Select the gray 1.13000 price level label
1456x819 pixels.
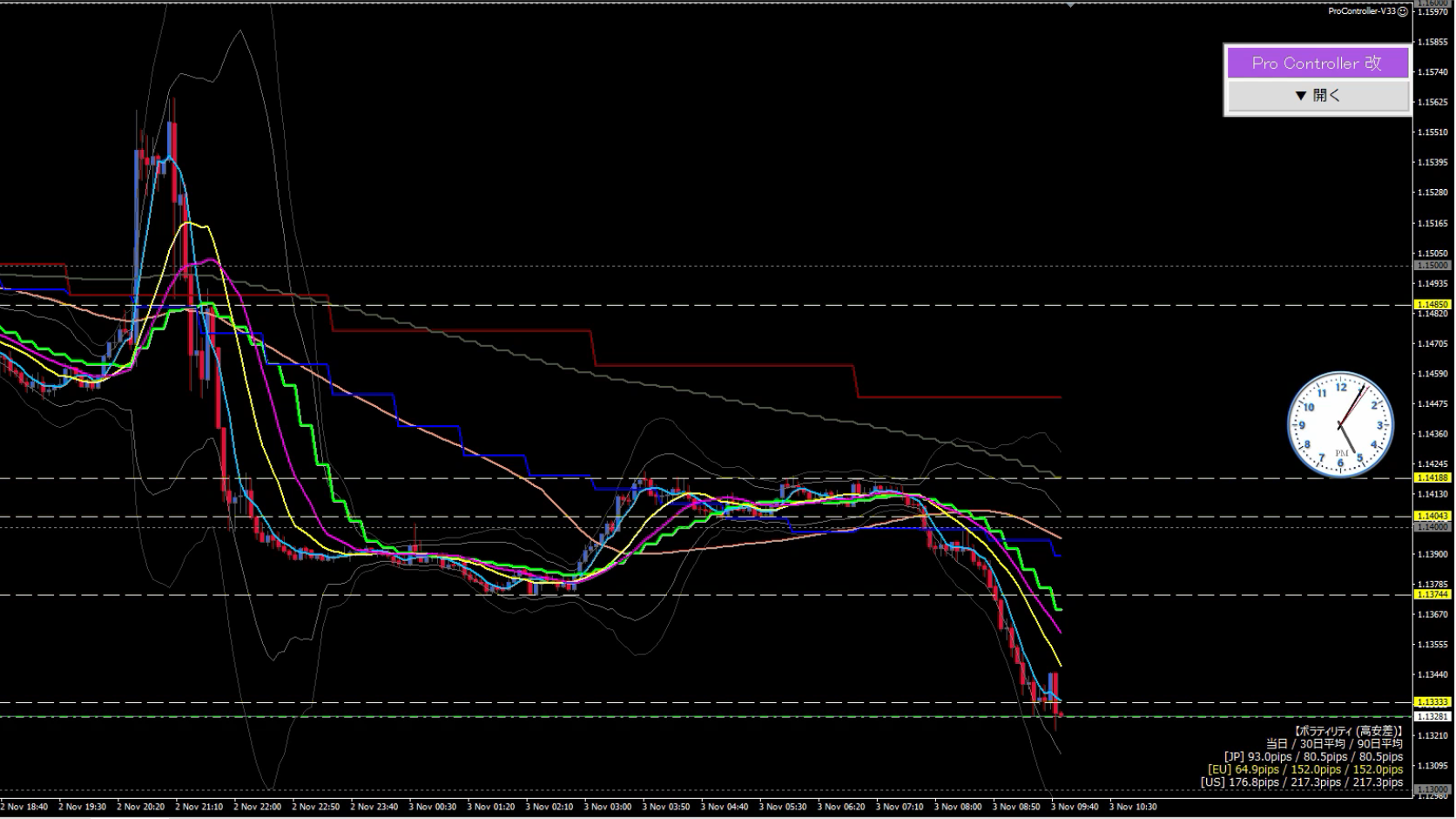(x=1432, y=789)
